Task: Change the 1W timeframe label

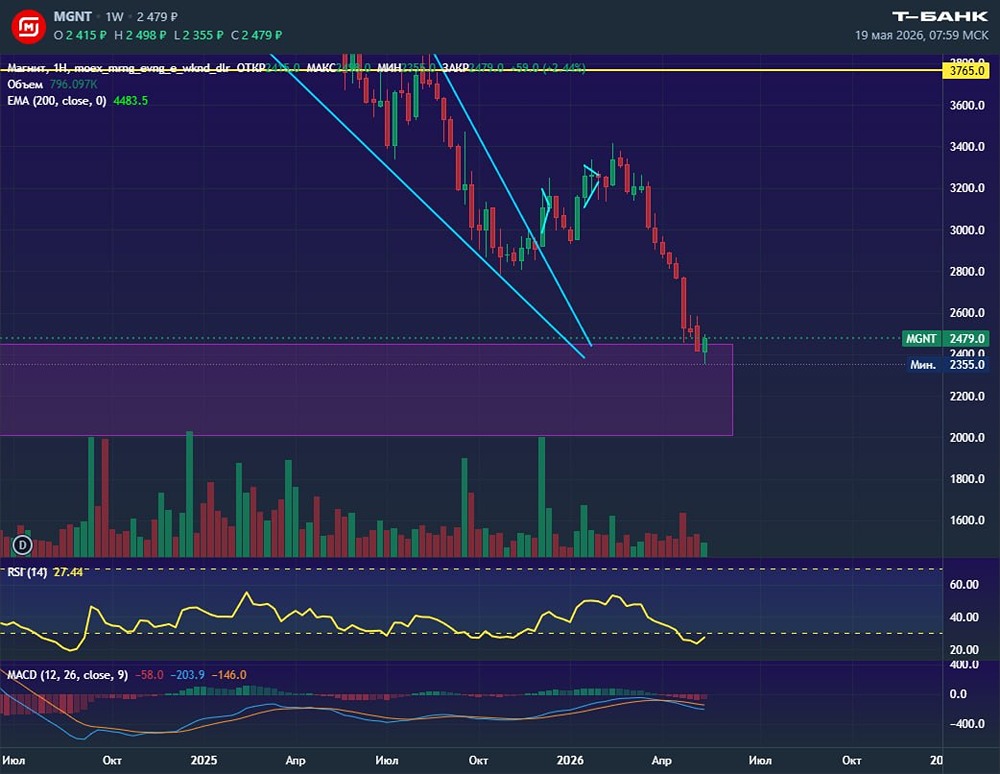Action: (114, 17)
